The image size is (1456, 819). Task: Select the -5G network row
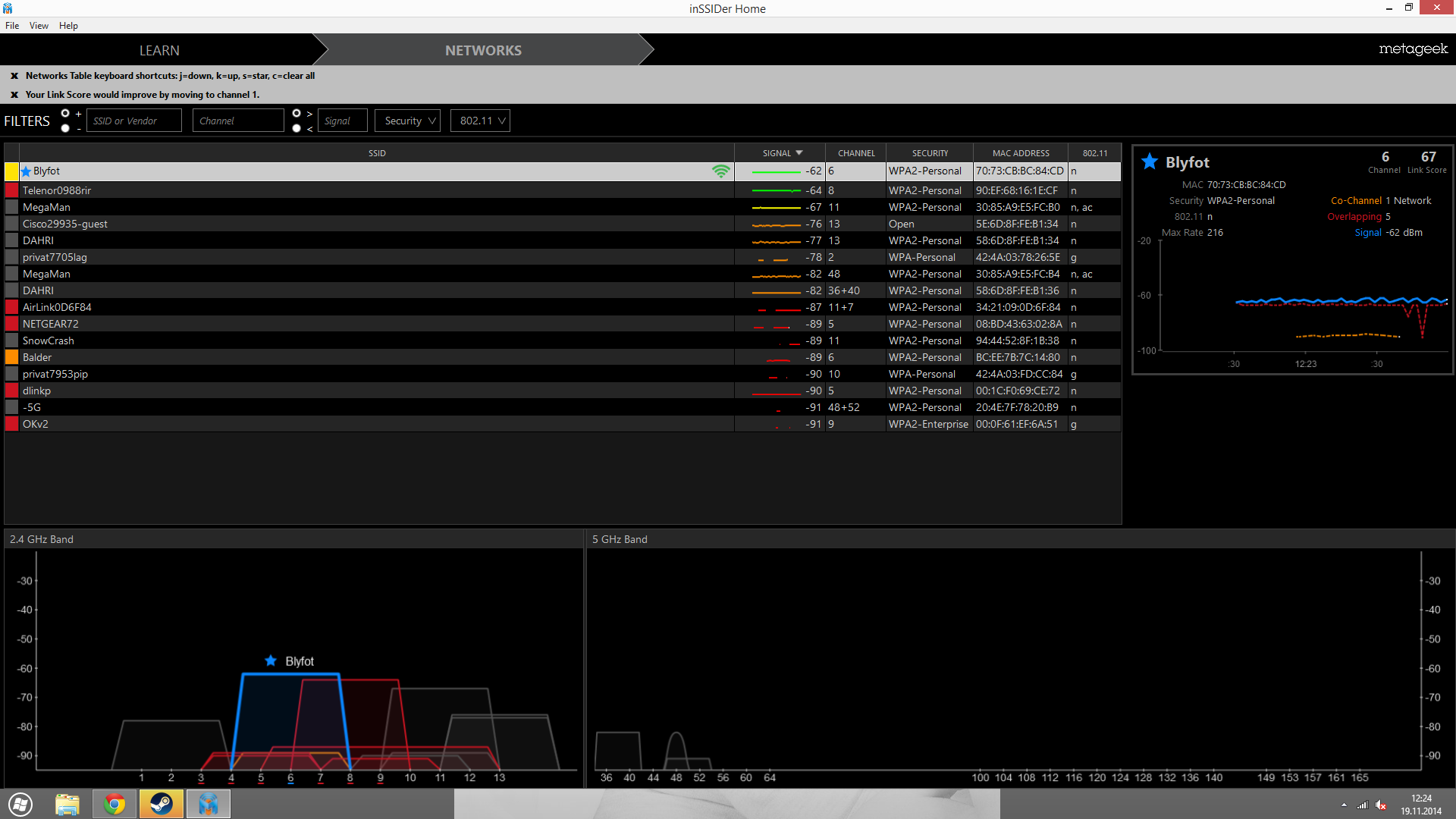click(x=563, y=407)
